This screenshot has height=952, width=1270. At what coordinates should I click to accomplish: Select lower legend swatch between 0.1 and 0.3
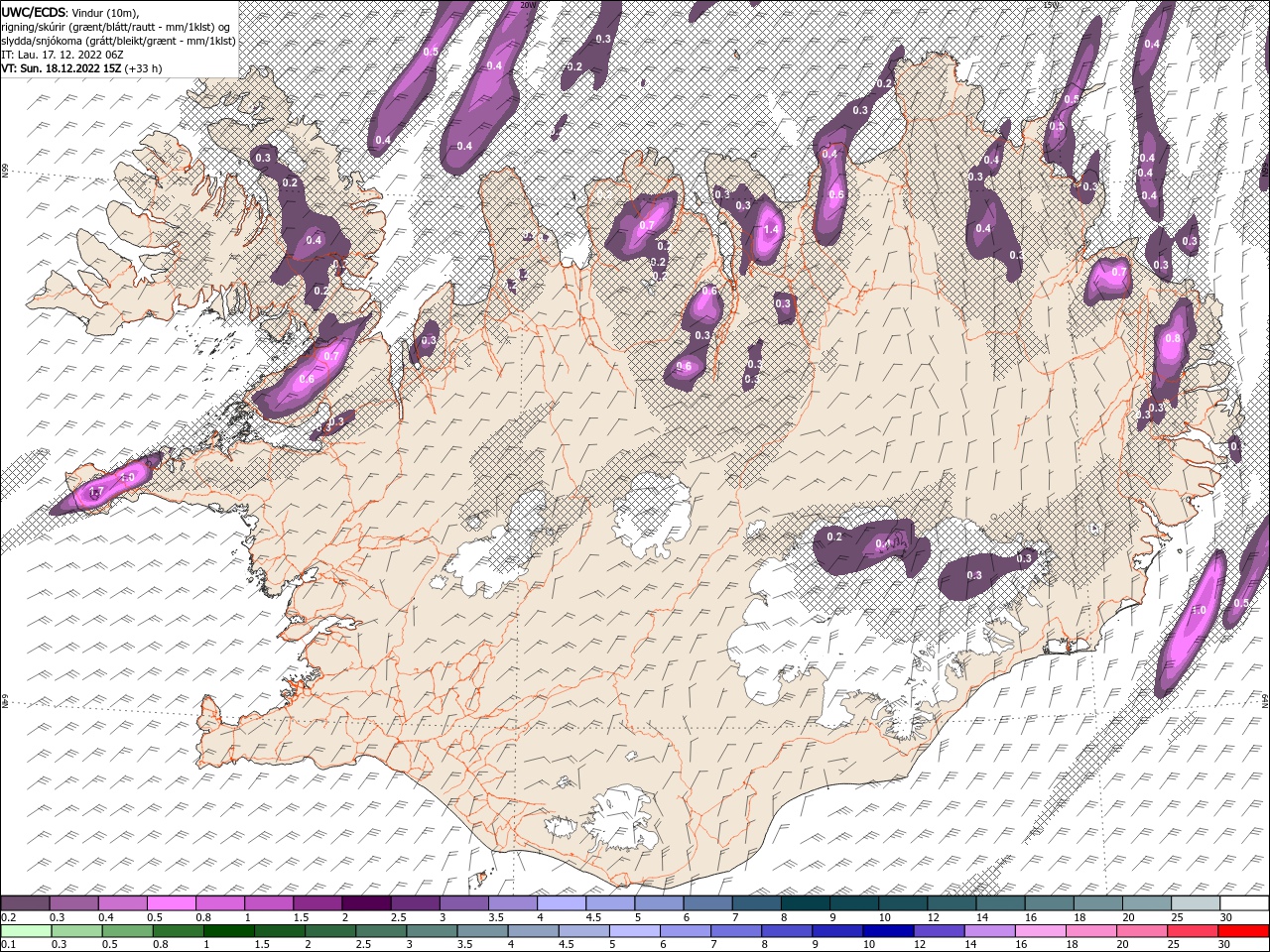pyautogui.click(x=26, y=931)
